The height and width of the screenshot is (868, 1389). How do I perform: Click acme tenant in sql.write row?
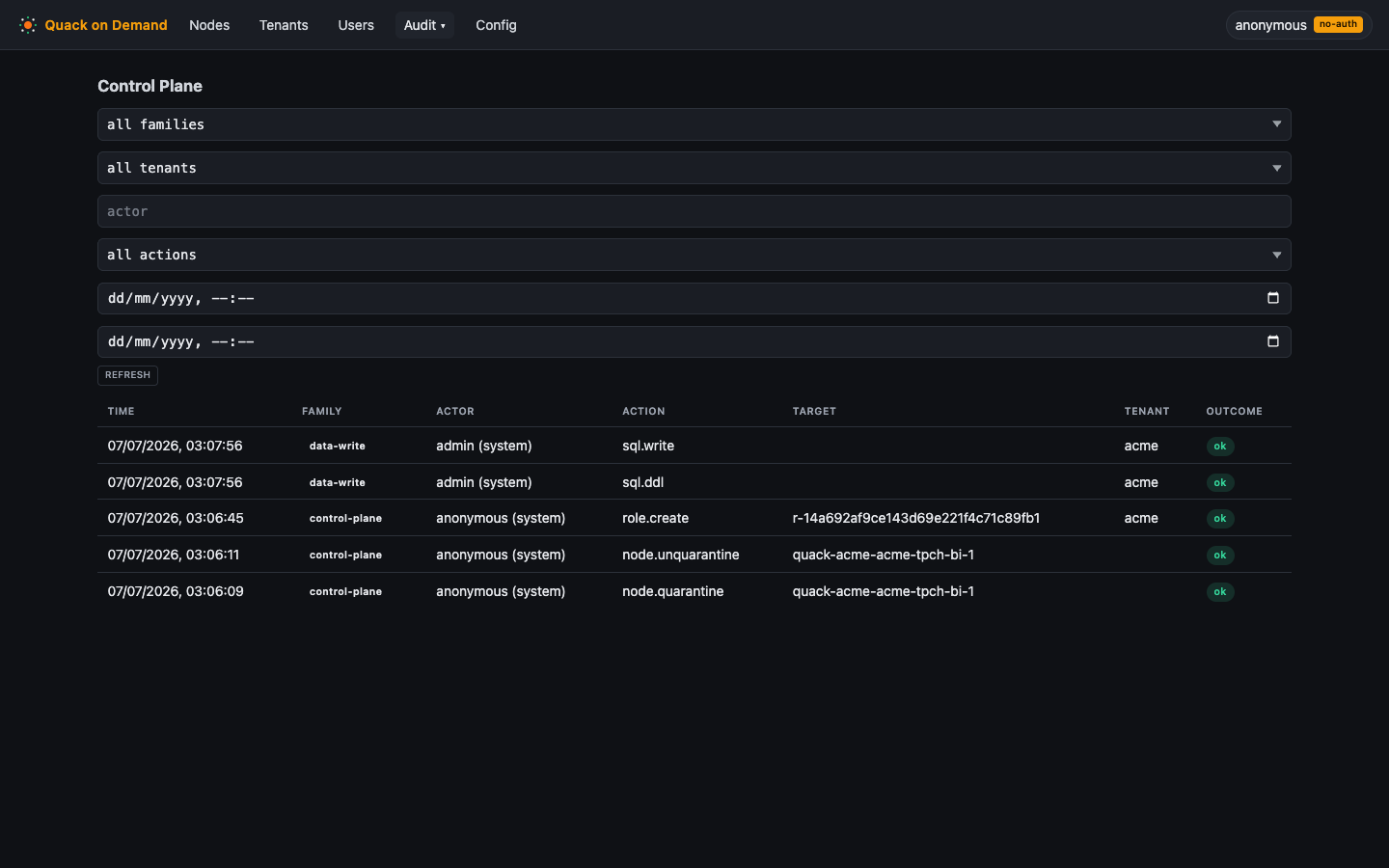1141,446
